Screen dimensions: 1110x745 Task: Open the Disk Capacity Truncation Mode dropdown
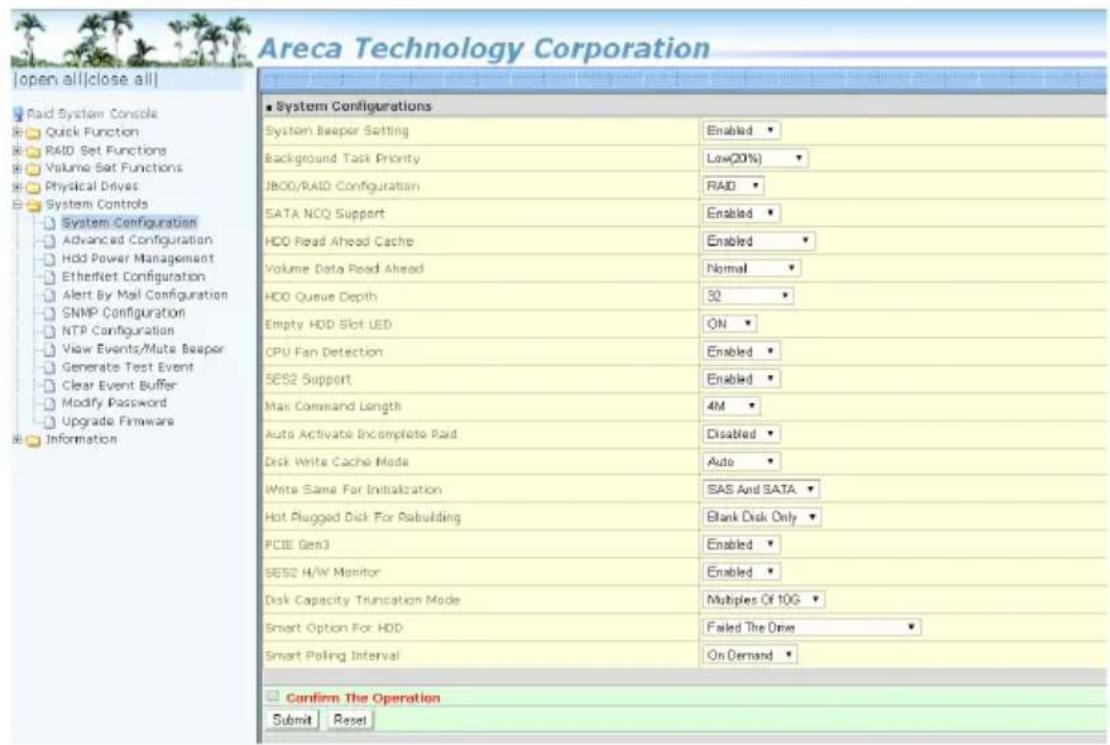pos(763,600)
